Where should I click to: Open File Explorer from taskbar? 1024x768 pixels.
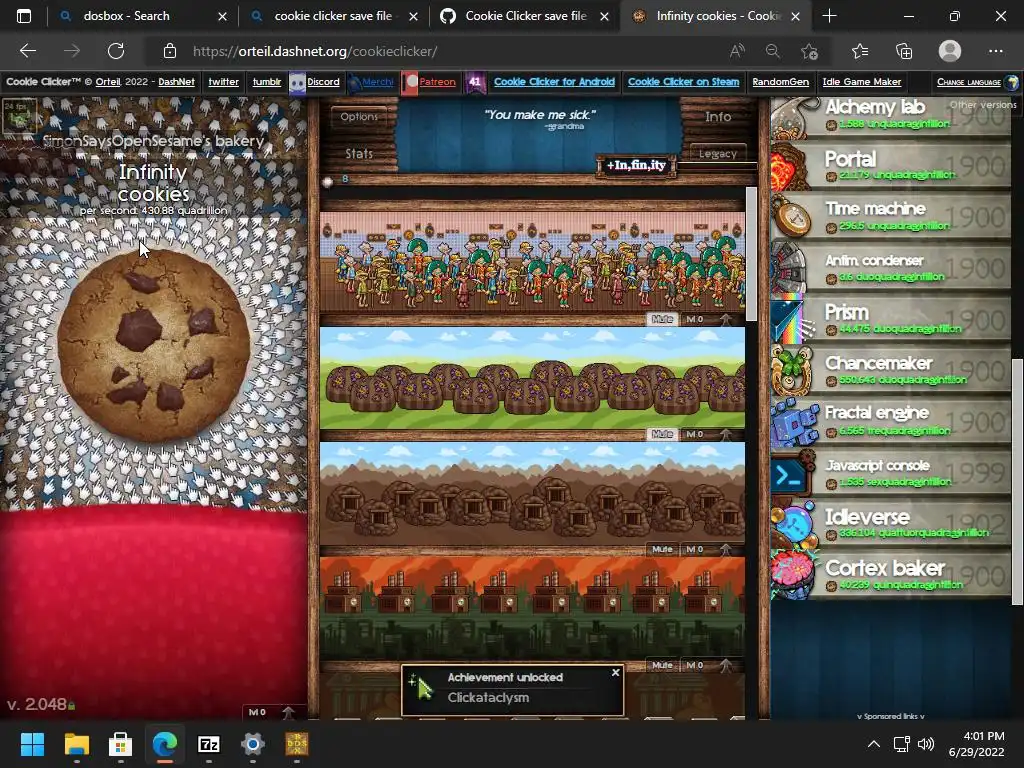(76, 744)
